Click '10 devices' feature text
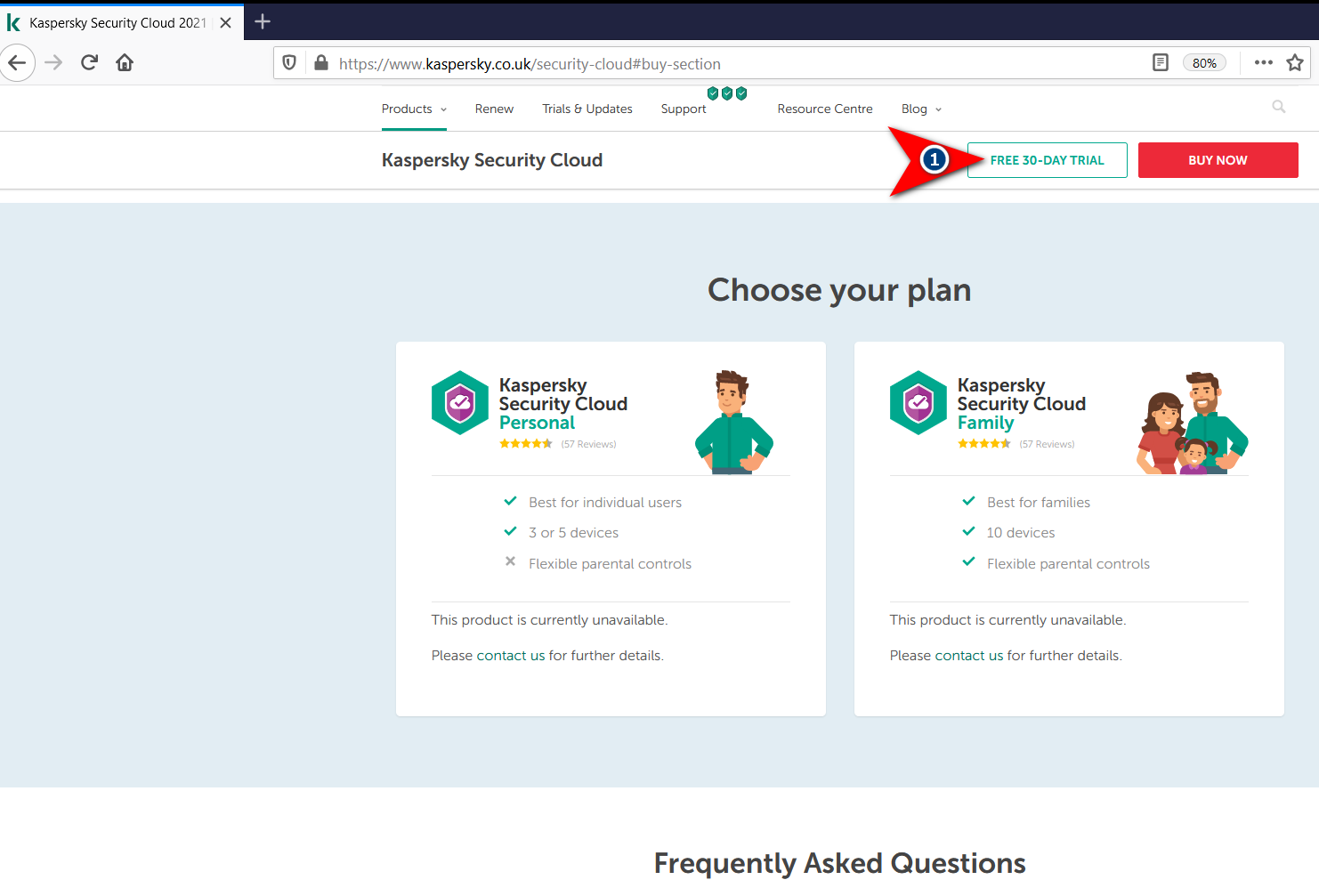 click(x=1021, y=533)
